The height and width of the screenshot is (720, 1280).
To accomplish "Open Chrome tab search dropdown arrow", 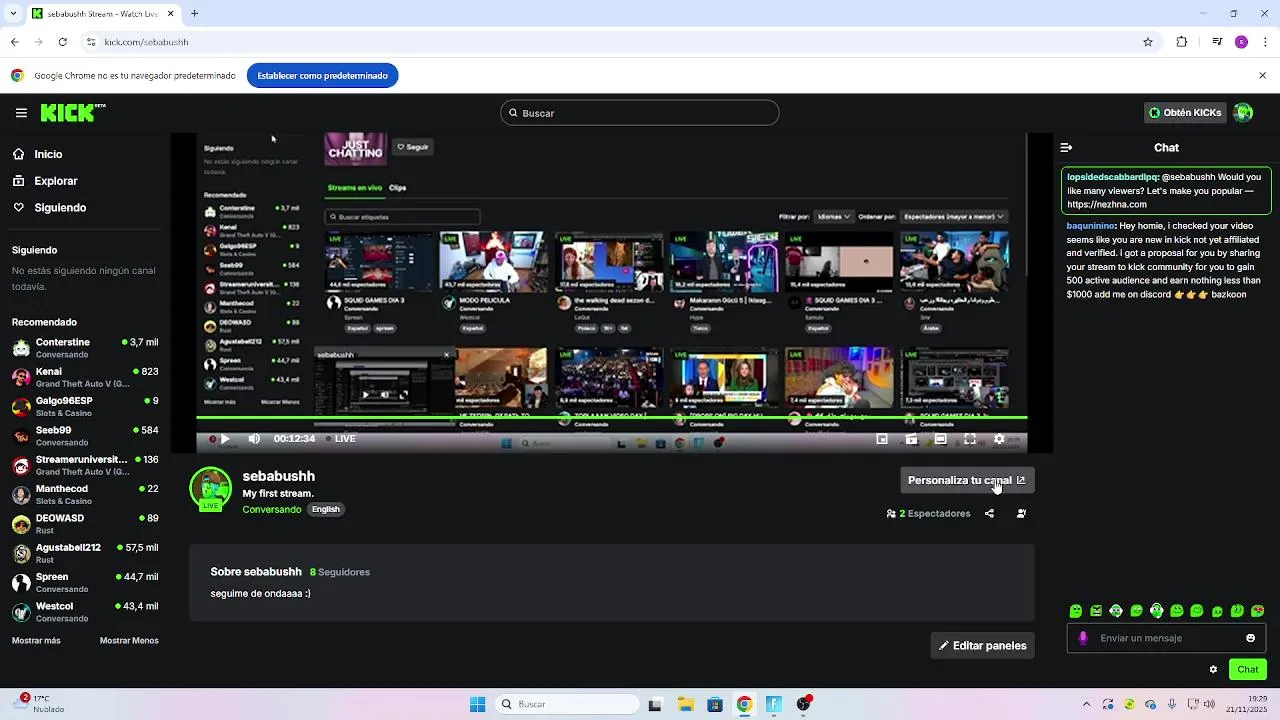I will coord(12,13).
